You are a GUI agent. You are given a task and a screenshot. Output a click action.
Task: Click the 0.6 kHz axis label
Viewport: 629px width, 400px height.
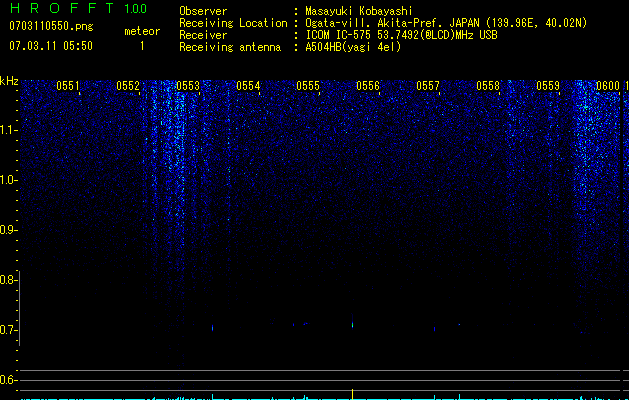(x=8, y=380)
